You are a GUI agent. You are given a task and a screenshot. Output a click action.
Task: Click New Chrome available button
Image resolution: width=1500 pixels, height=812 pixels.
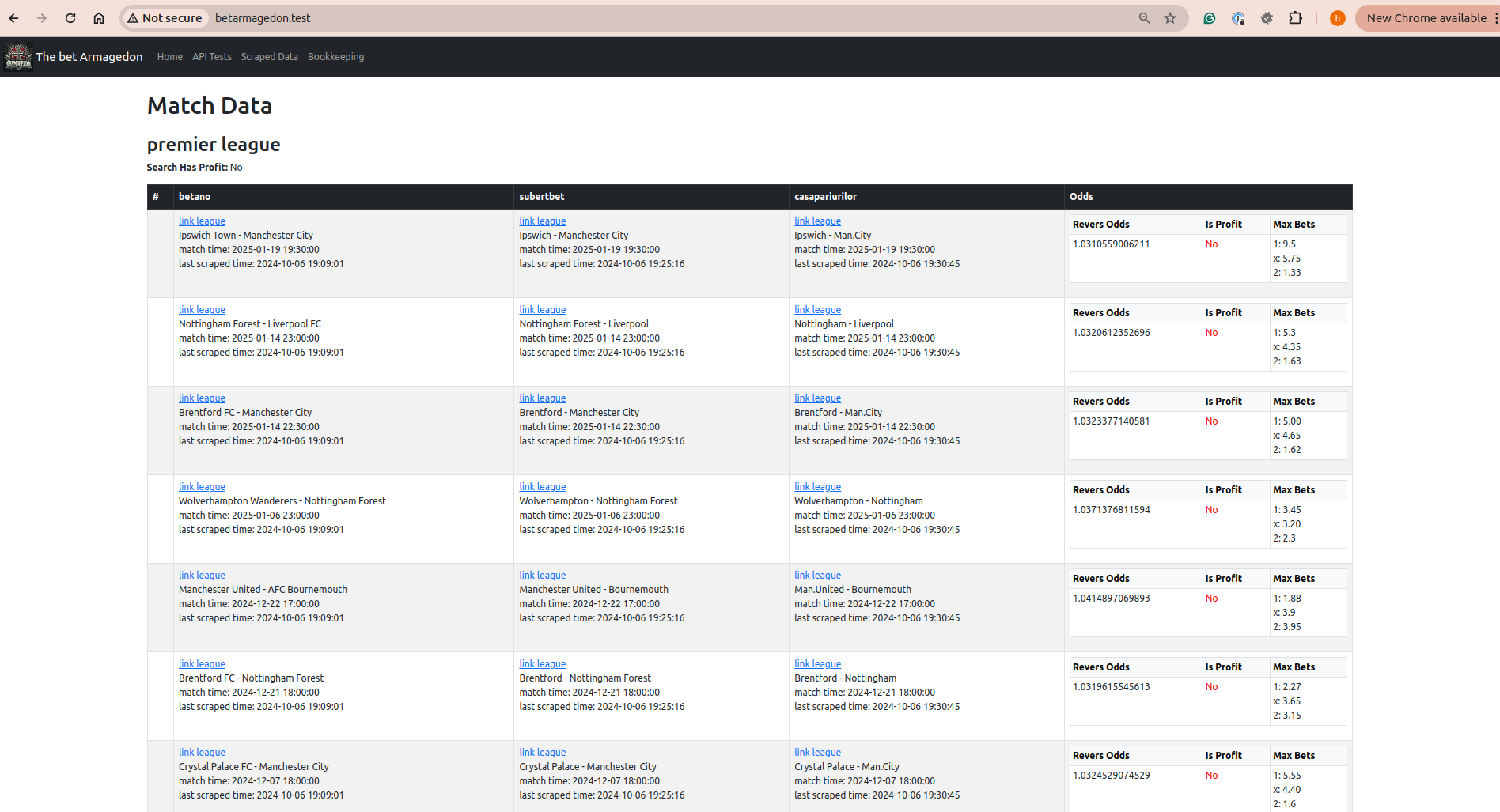point(1426,18)
